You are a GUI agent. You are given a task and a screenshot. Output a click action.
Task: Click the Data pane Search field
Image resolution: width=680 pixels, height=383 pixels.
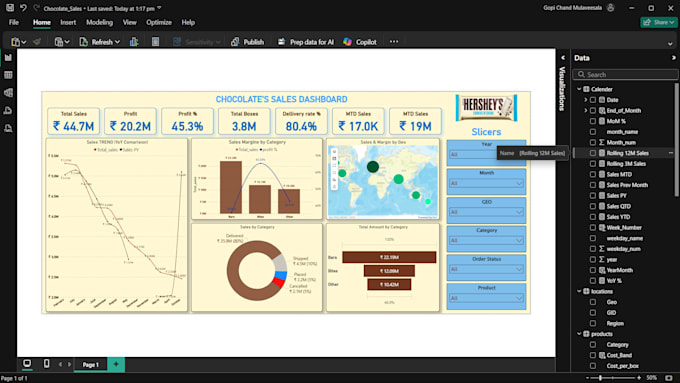pyautogui.click(x=625, y=75)
